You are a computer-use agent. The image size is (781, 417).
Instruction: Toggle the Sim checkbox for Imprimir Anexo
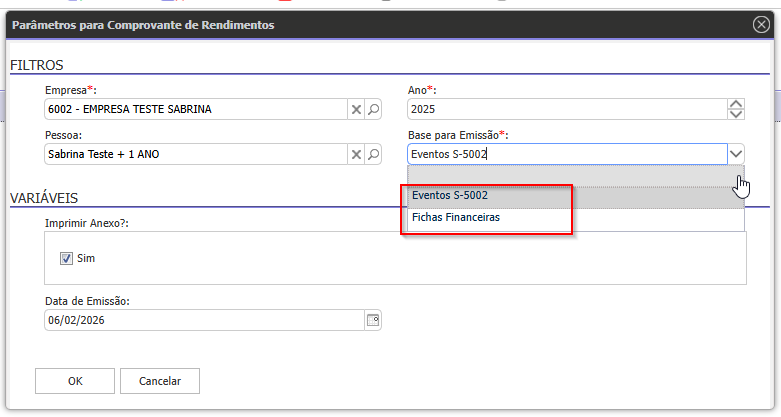pos(67,258)
